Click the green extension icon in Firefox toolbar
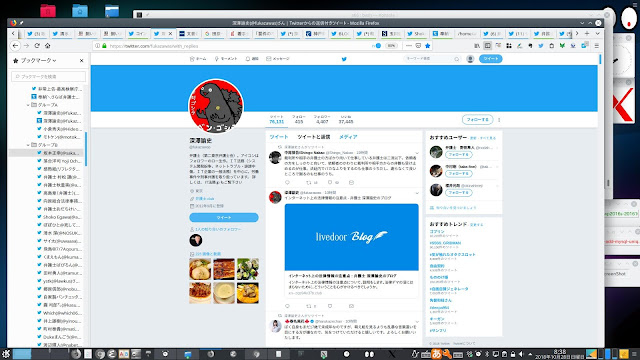640x360 pixels. tap(562, 46)
